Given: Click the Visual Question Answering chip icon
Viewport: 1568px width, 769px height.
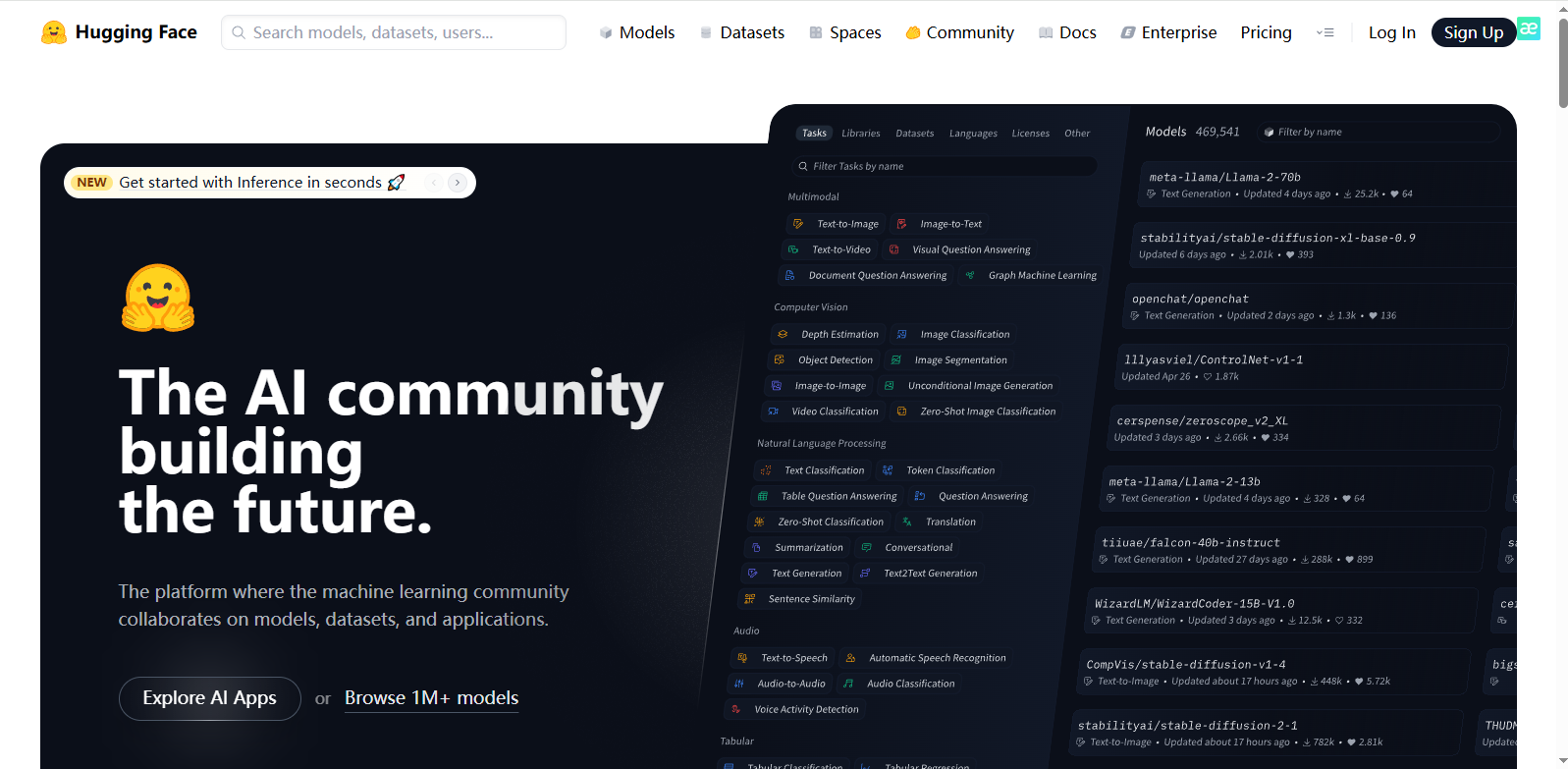Looking at the screenshot, I should click(893, 249).
